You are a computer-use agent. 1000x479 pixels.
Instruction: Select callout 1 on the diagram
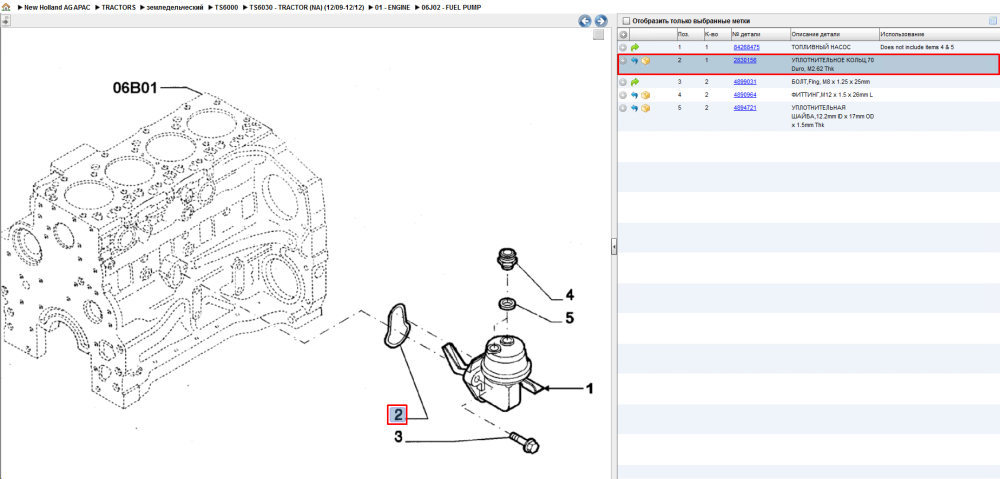point(590,388)
